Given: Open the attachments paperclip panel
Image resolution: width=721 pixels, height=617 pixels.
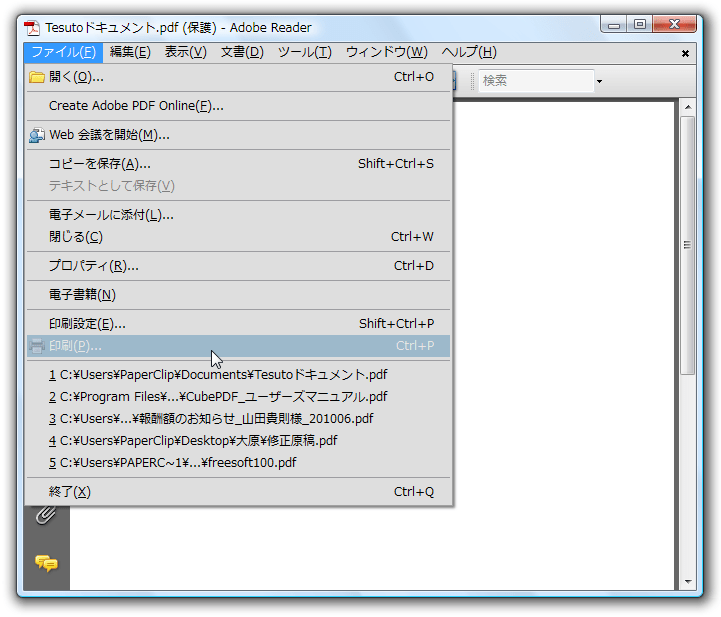Looking at the screenshot, I should (x=46, y=515).
